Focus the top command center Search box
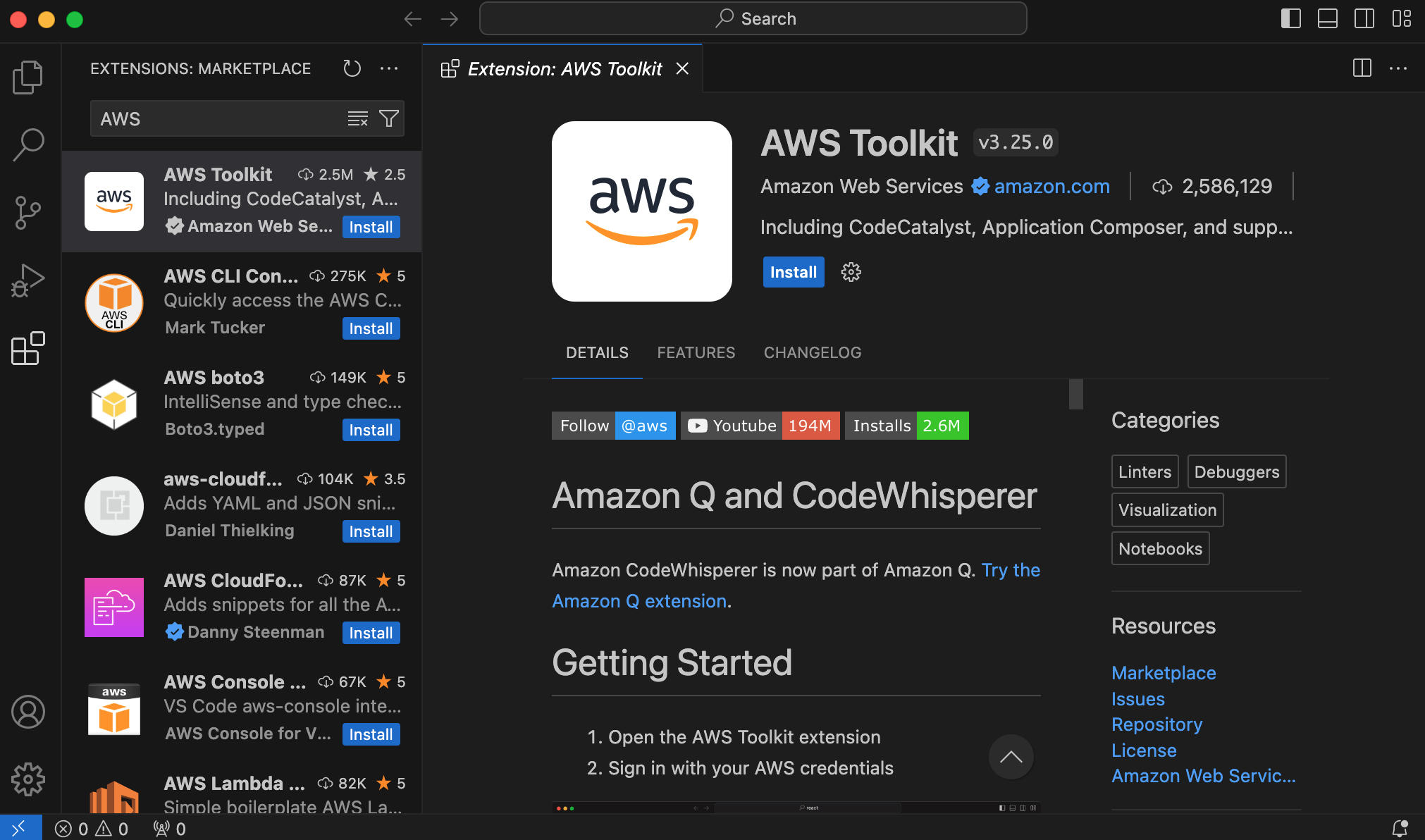The width and height of the screenshot is (1425, 840). (x=753, y=18)
